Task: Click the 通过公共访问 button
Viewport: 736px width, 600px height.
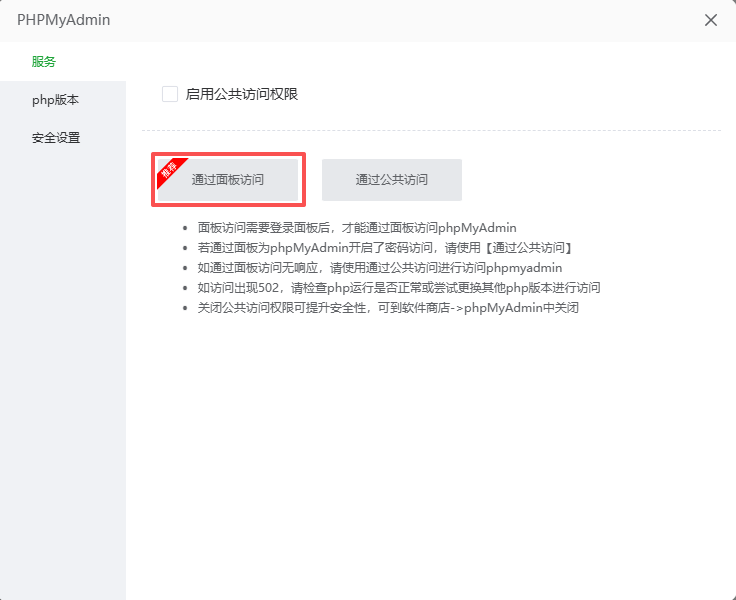Action: click(392, 180)
